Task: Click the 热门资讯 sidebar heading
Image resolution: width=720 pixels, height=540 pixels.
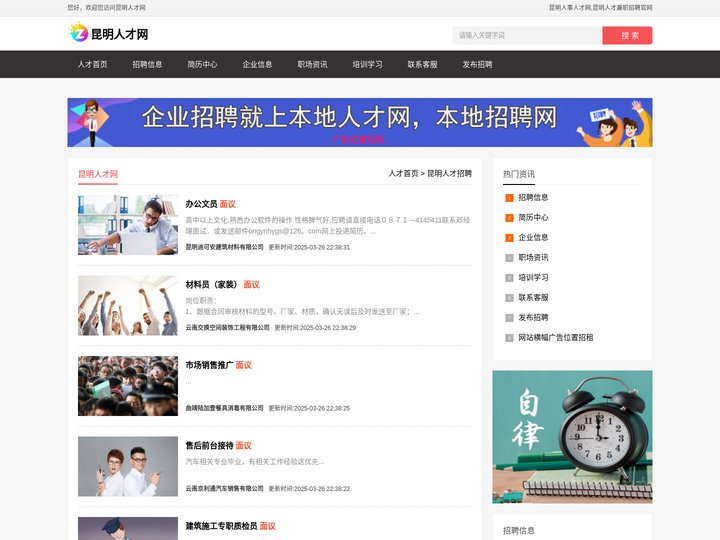Action: 519,174
